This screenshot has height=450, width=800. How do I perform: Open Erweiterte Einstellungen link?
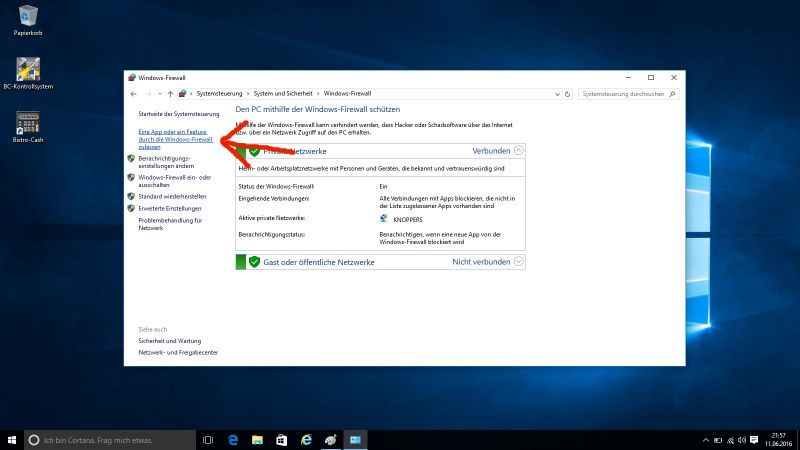(x=170, y=209)
